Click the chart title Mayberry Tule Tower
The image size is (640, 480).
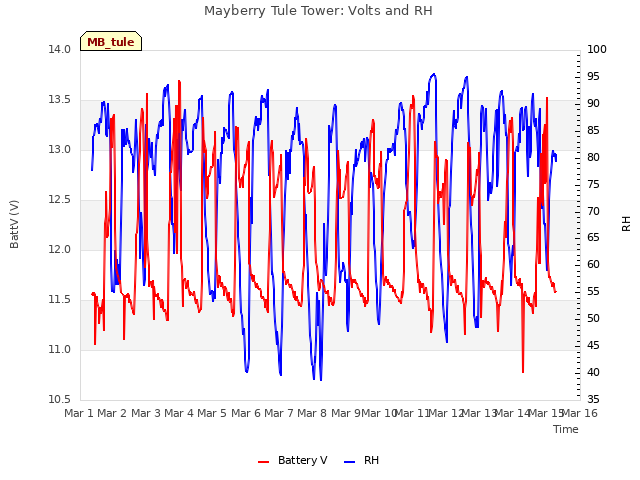pos(318,10)
